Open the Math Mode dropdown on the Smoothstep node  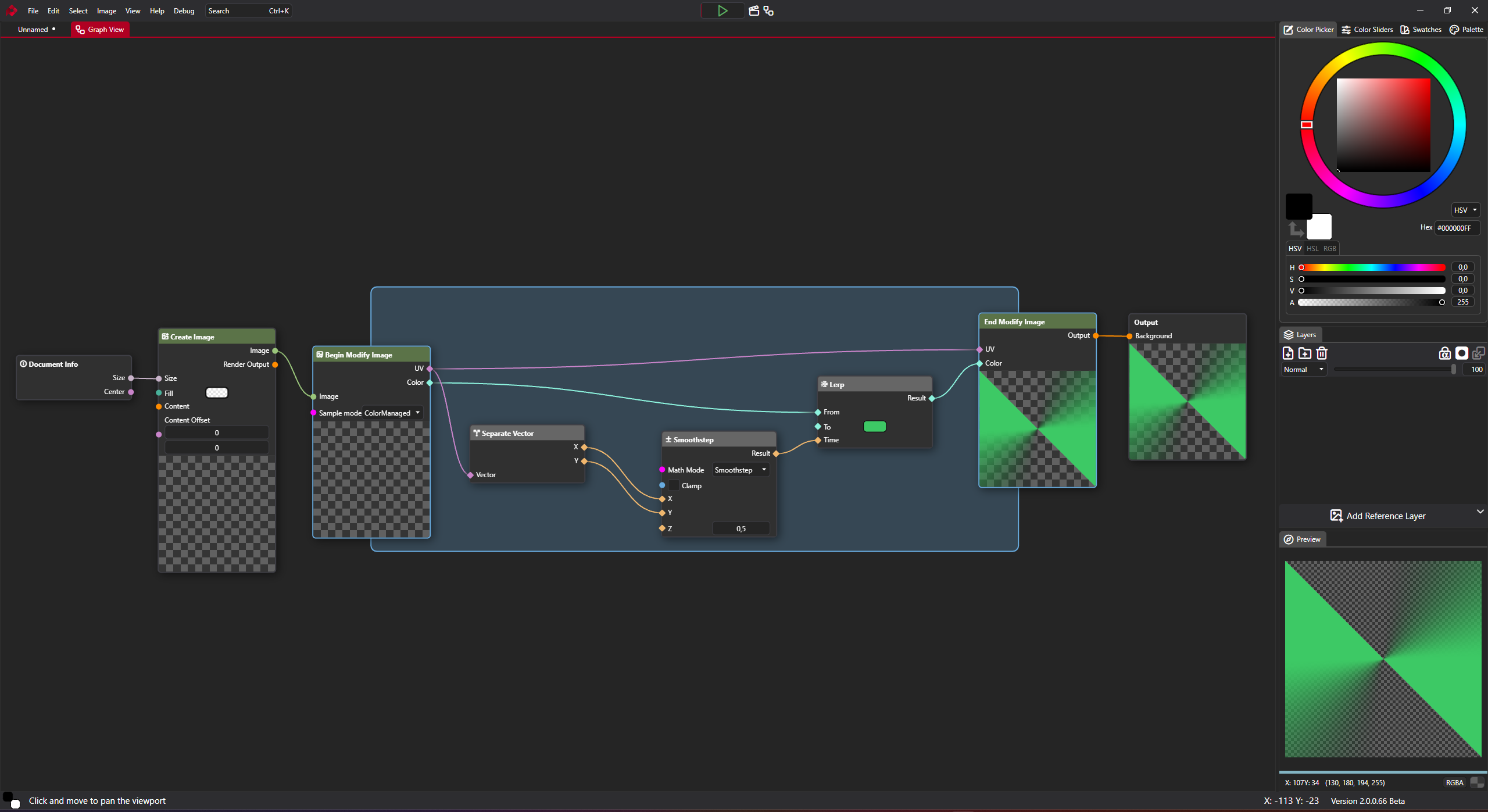[x=740, y=470]
